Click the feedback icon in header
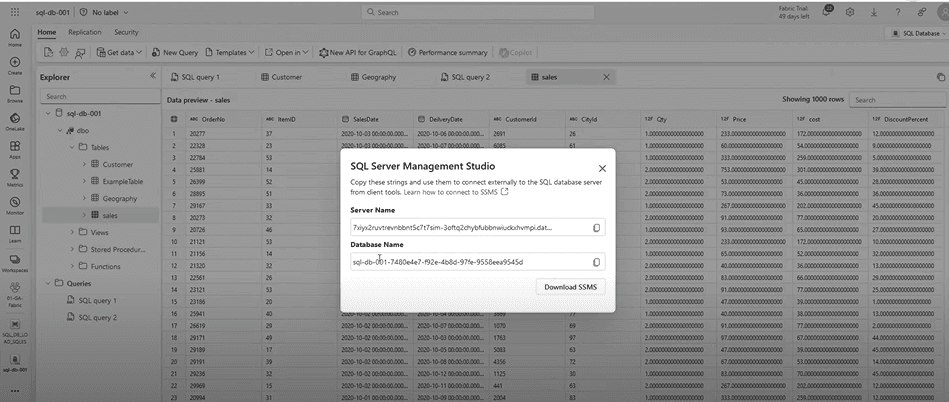Viewport: 949px width, 402px height. coord(922,12)
